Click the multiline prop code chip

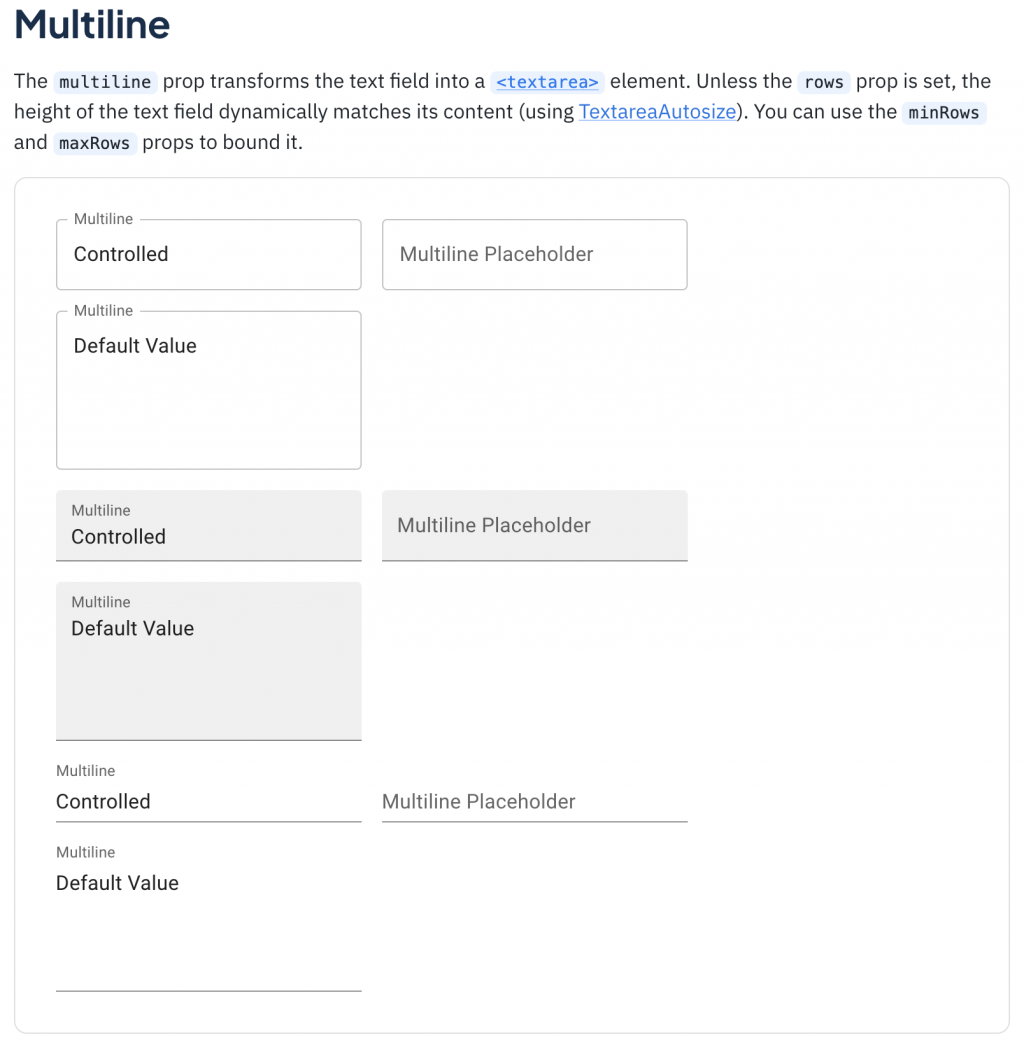[105, 82]
